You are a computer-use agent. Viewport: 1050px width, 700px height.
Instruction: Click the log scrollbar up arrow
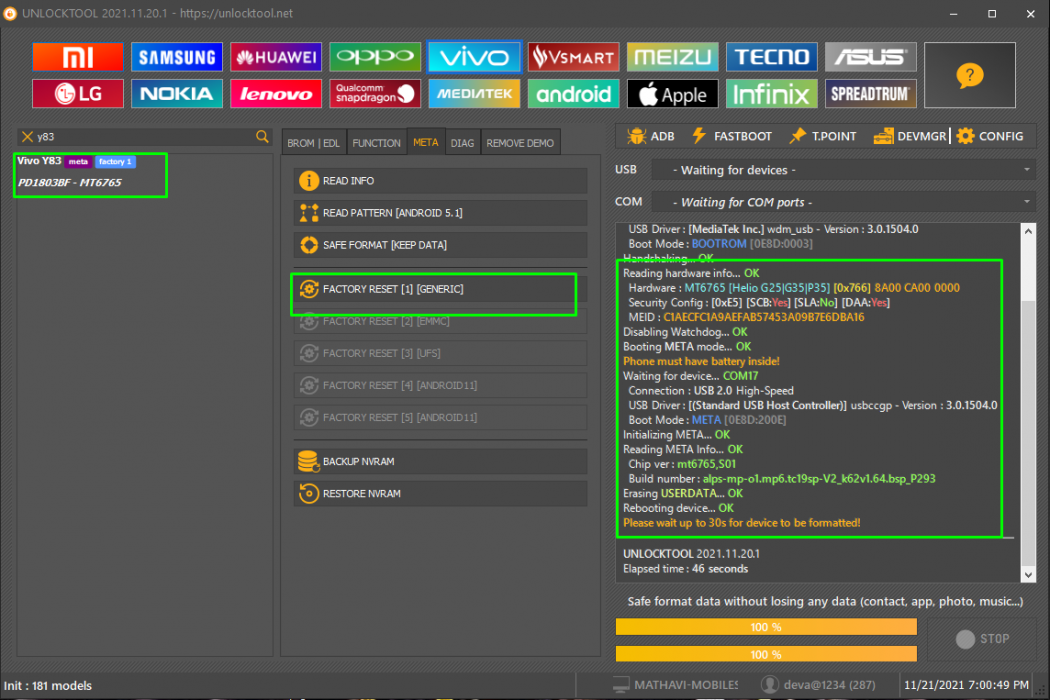click(x=1029, y=231)
